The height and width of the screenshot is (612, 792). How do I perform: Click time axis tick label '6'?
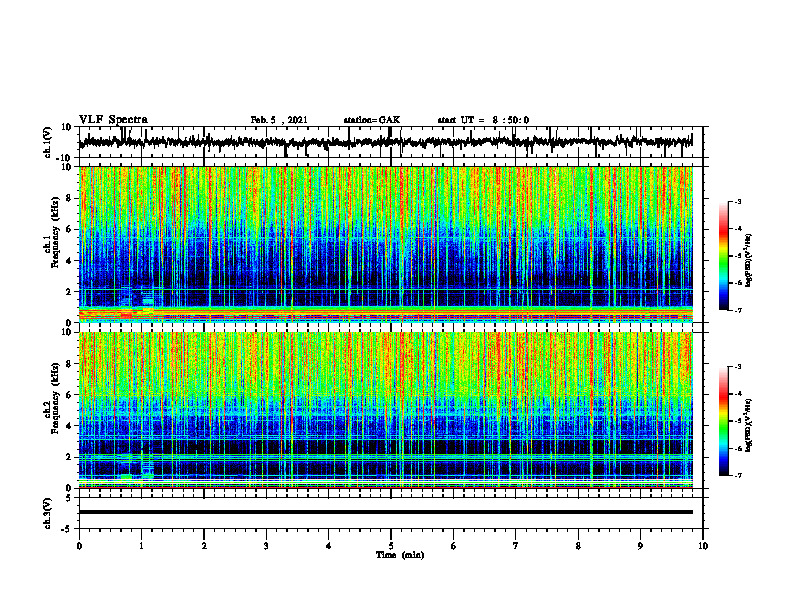point(454,546)
